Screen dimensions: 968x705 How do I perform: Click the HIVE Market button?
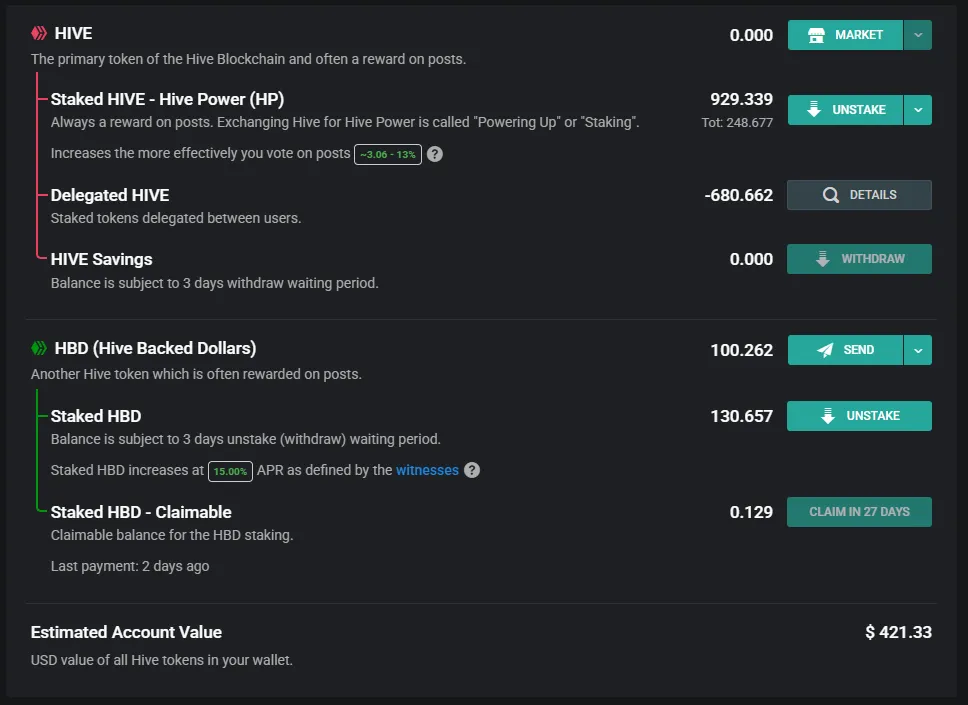pos(845,35)
